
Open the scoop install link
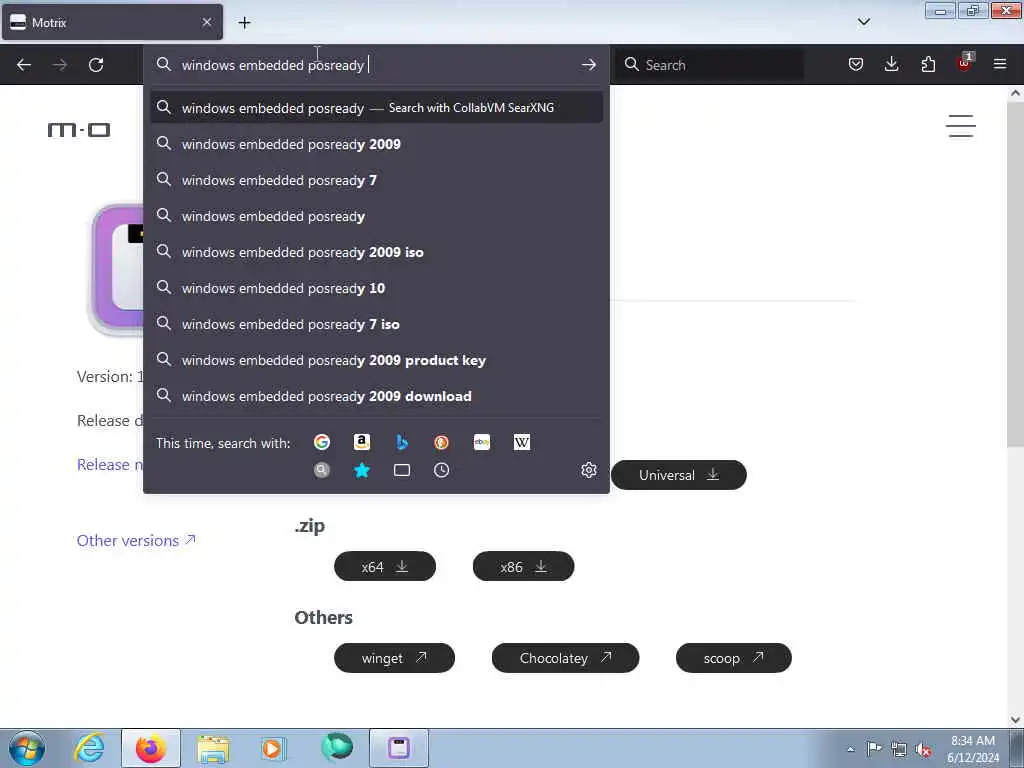733,658
